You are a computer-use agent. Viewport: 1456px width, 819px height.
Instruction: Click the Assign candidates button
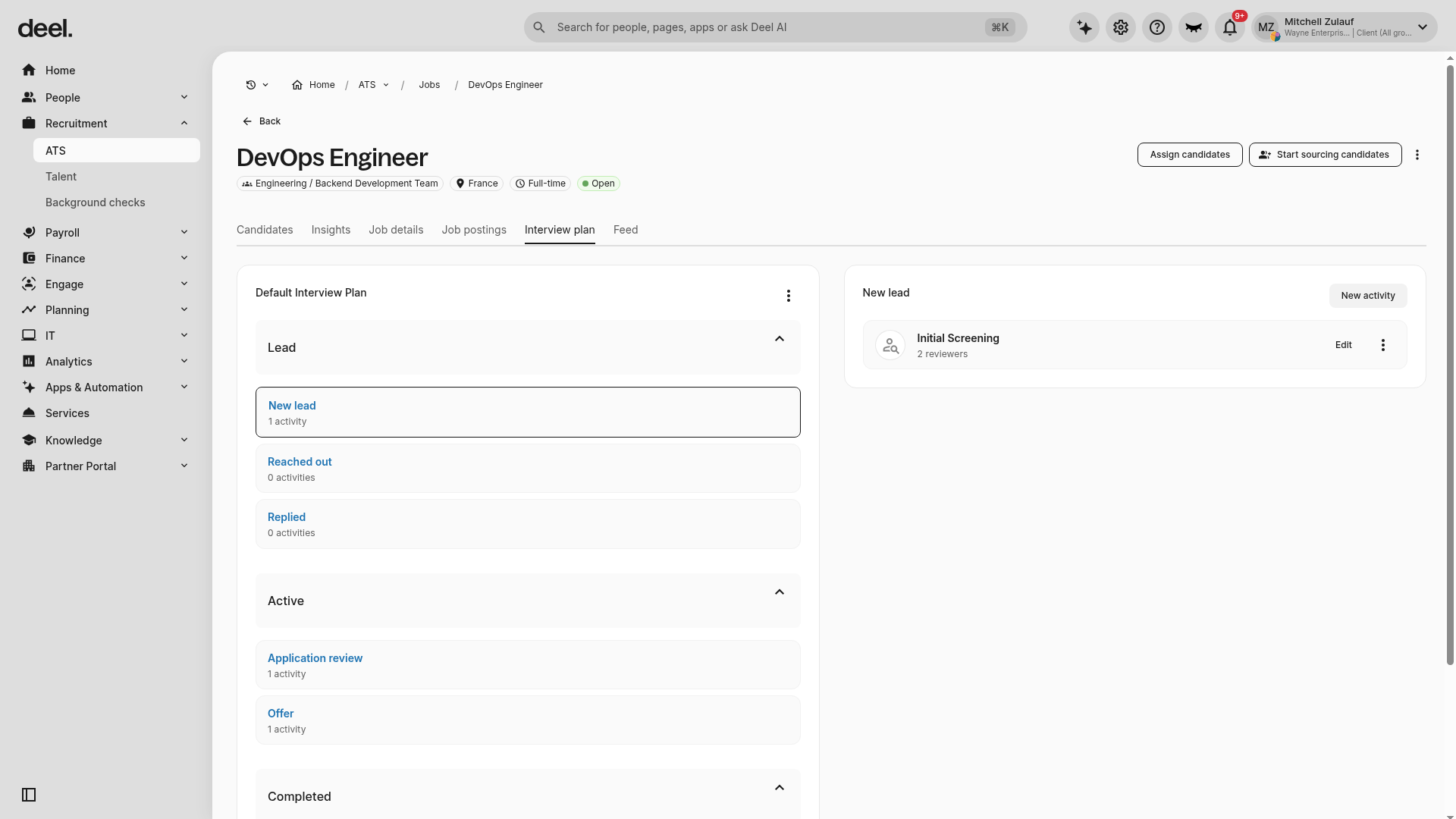[x=1190, y=155]
